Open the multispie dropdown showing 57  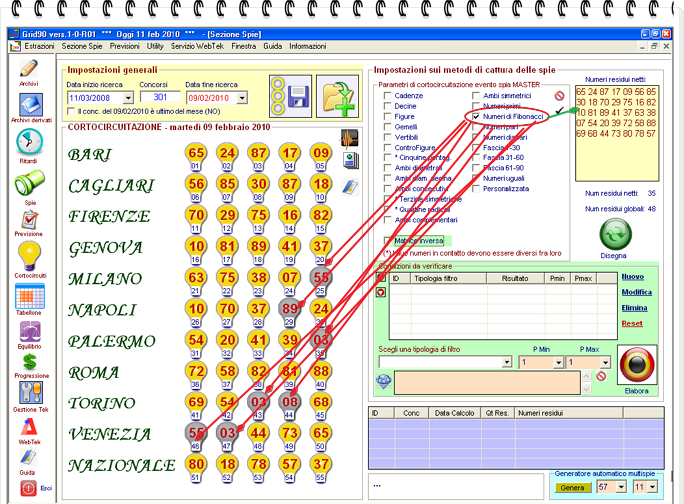(x=622, y=487)
